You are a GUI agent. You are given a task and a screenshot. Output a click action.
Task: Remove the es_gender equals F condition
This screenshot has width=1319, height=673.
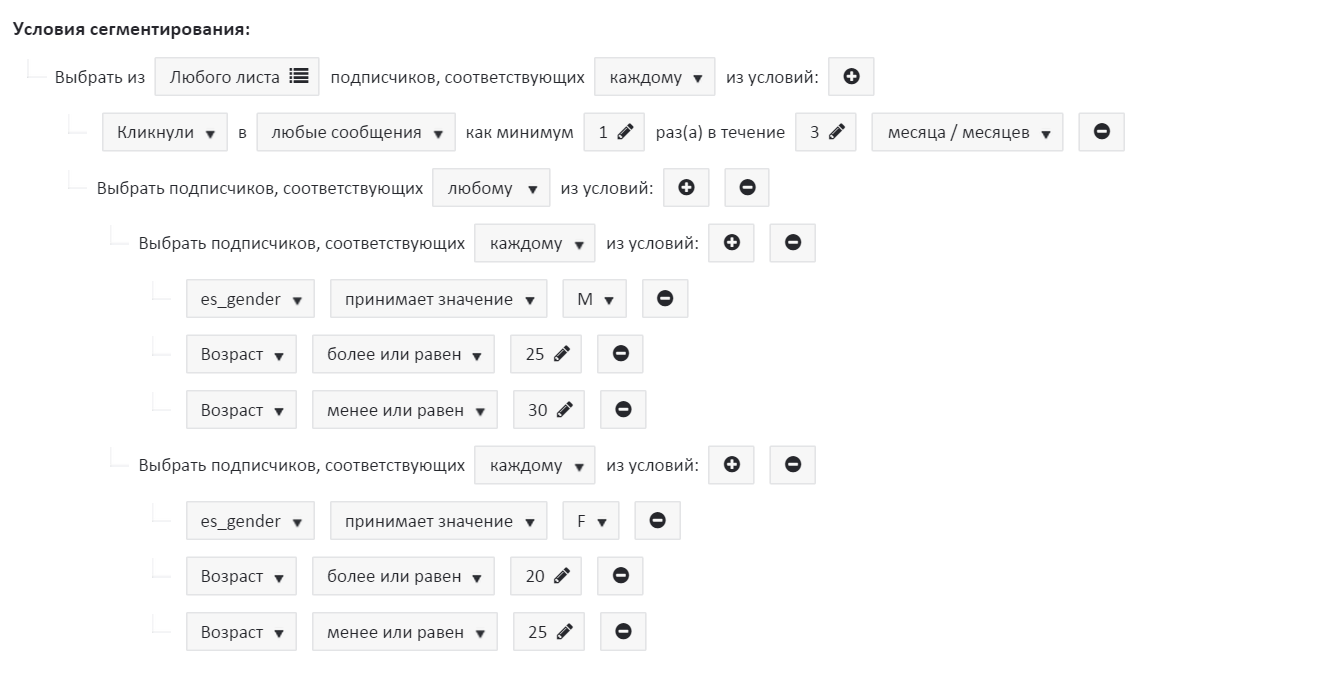tap(657, 521)
